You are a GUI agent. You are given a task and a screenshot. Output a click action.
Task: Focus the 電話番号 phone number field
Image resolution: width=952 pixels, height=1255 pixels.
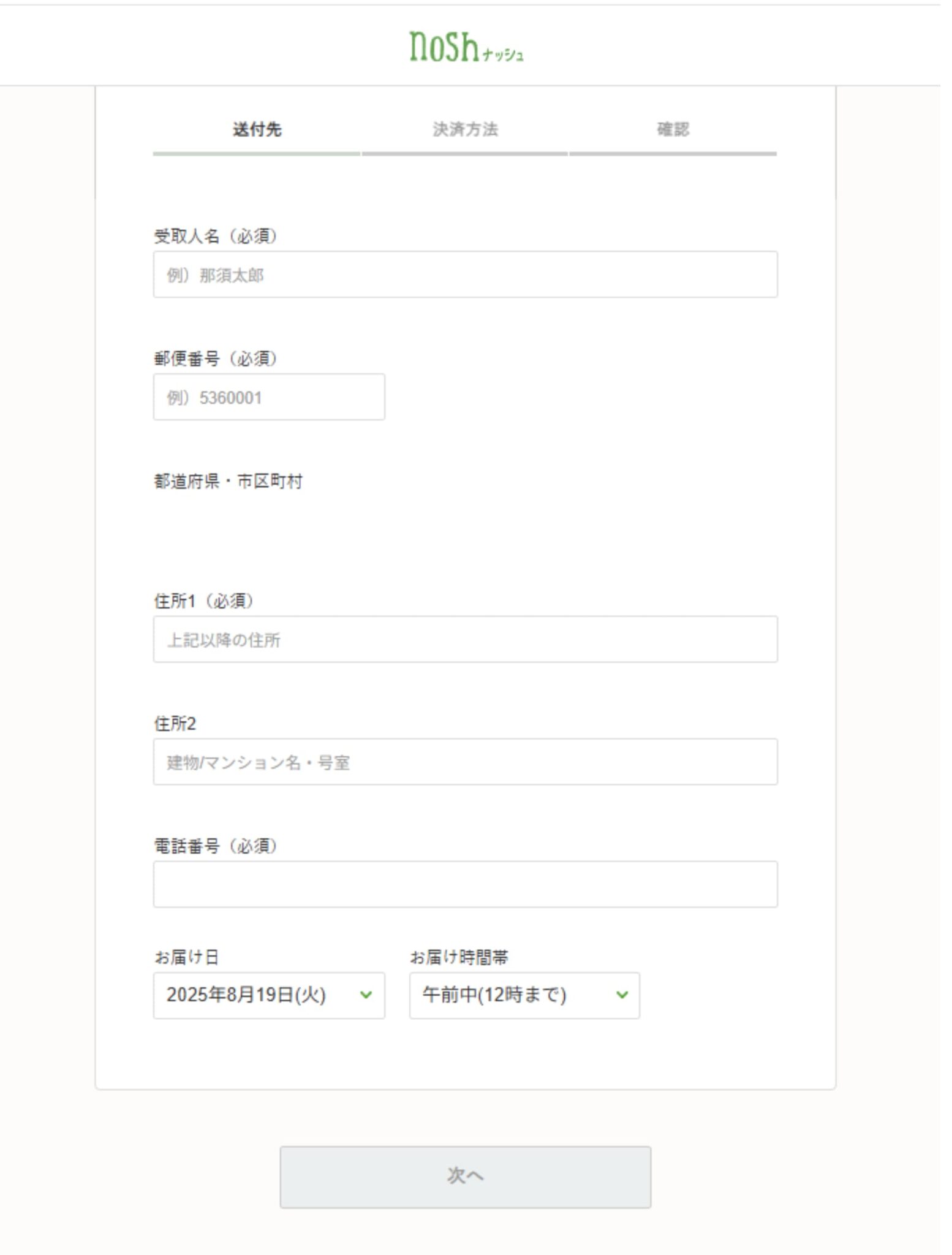465,884
